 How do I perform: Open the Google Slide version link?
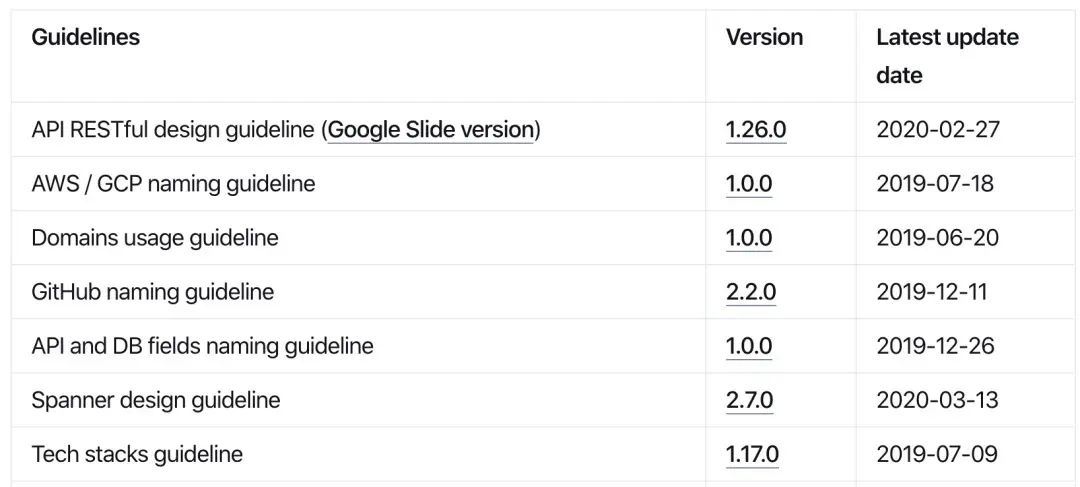point(430,130)
